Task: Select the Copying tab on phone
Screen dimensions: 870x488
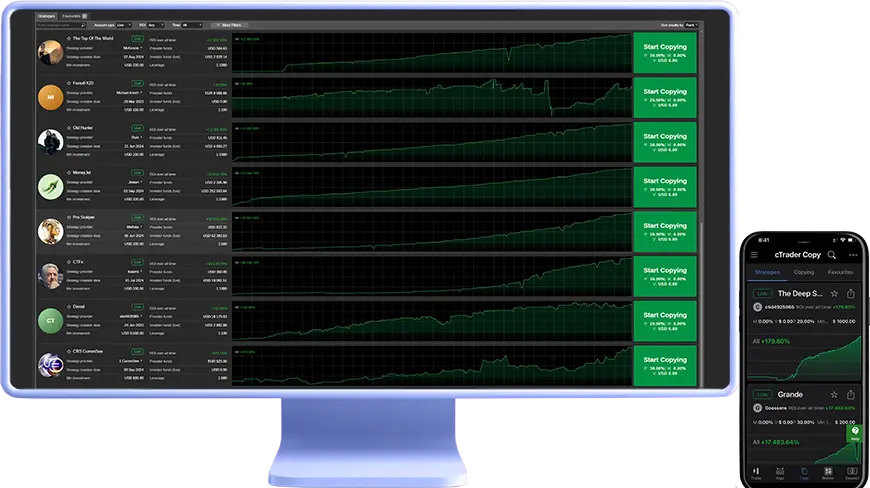Action: coord(803,272)
